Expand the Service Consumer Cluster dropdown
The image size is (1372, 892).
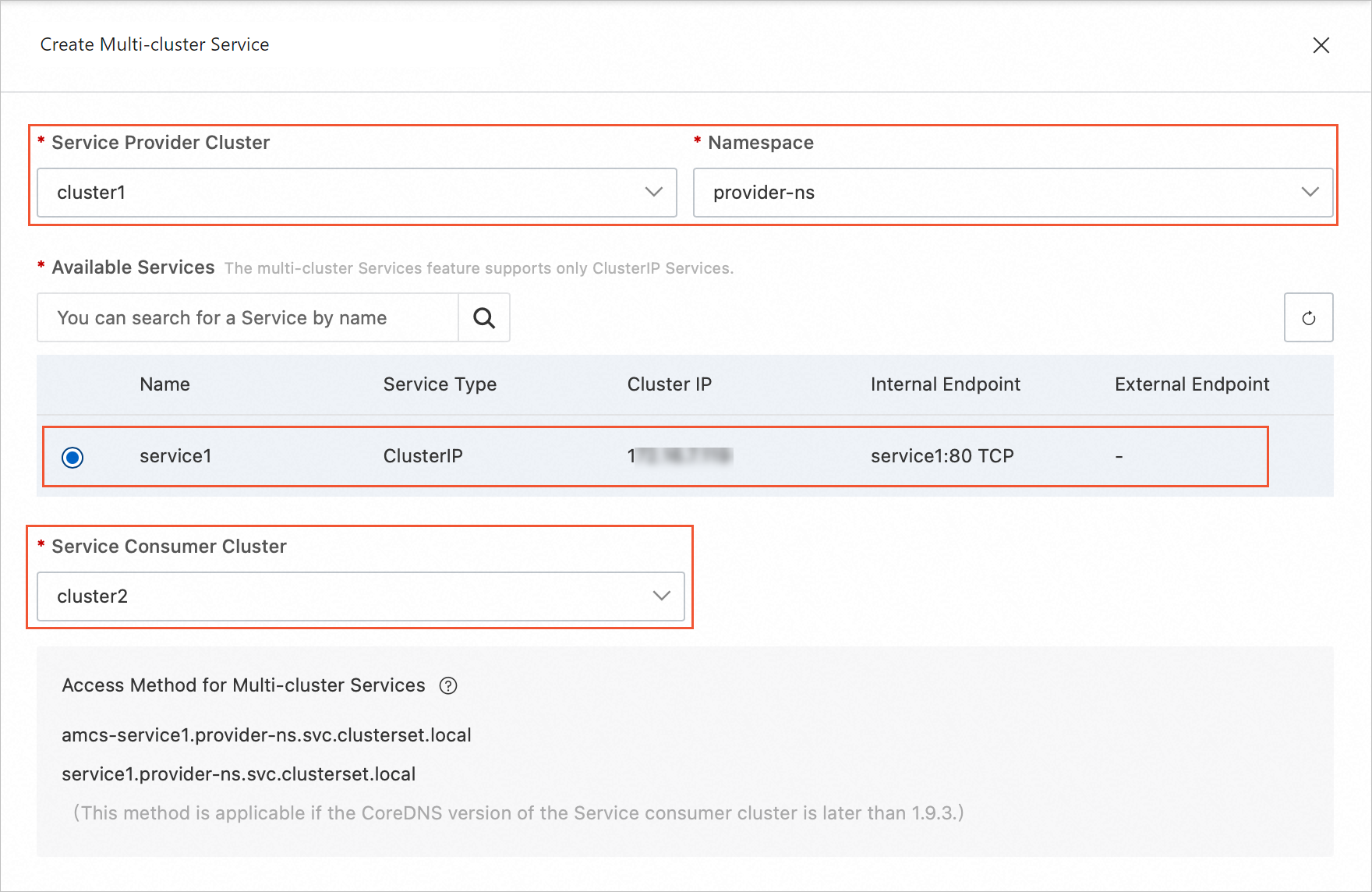point(661,596)
